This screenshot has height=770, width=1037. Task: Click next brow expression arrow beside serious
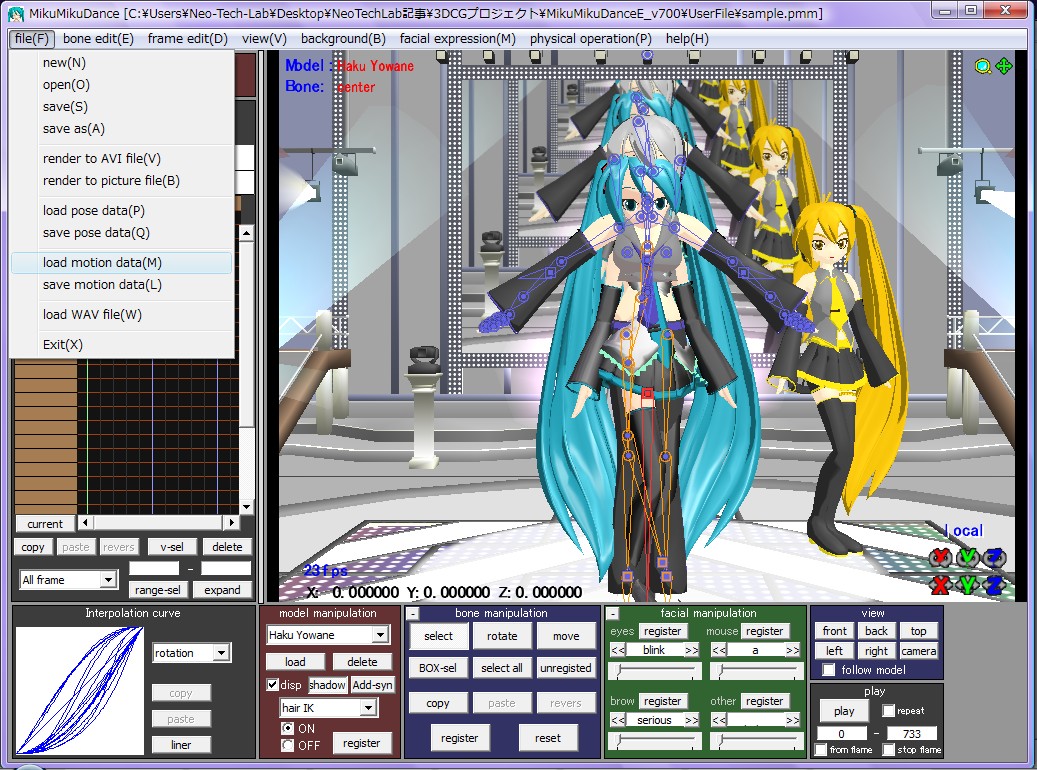click(692, 720)
